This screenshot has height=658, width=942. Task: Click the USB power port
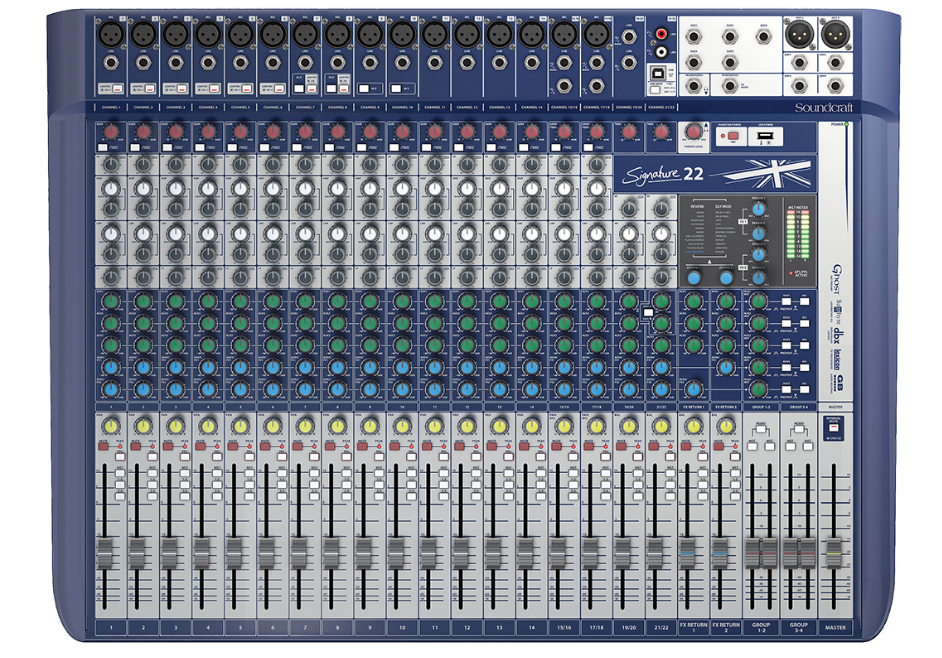pyautogui.click(x=761, y=135)
